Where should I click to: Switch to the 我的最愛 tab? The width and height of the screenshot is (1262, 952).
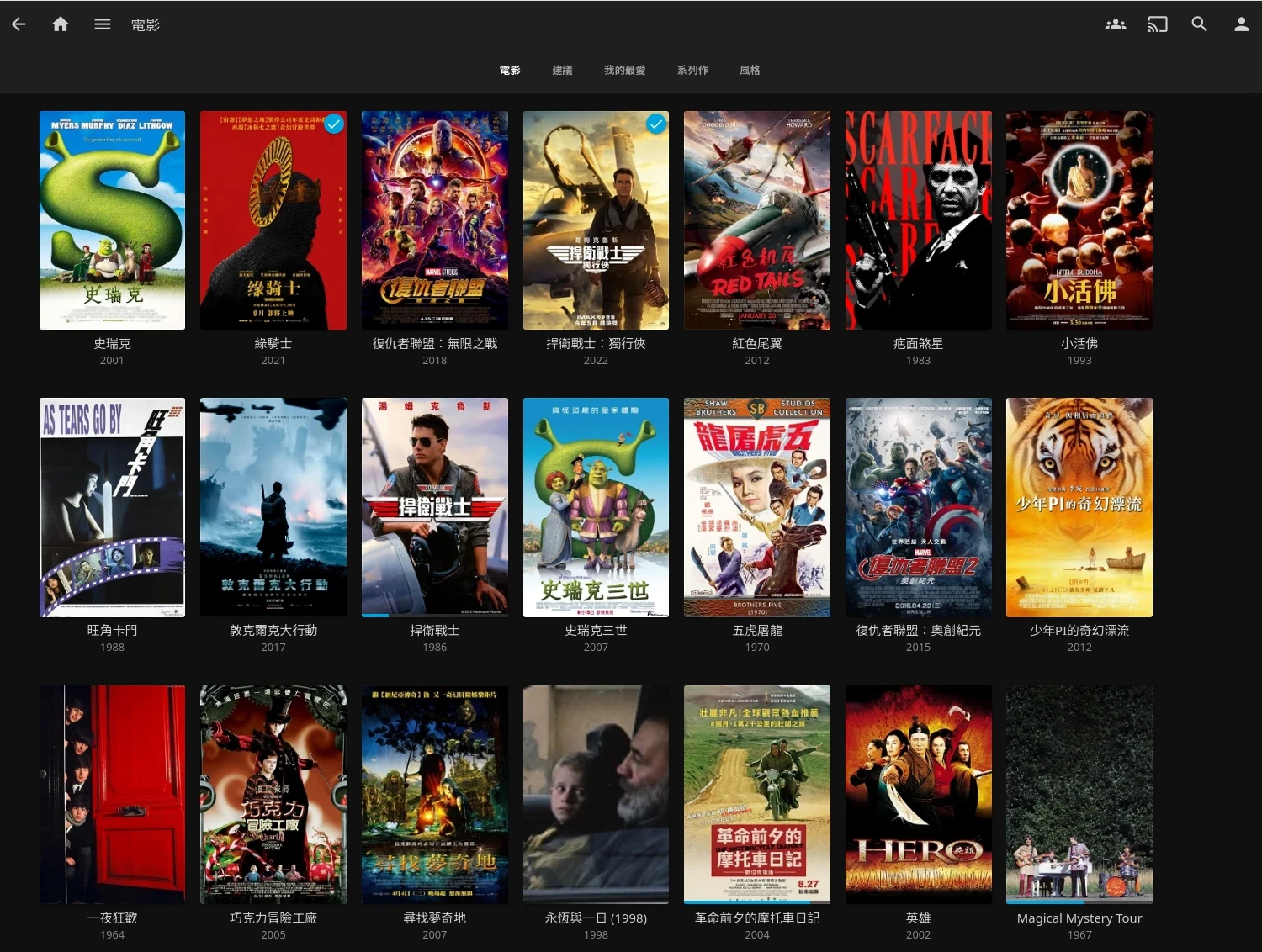click(x=624, y=71)
